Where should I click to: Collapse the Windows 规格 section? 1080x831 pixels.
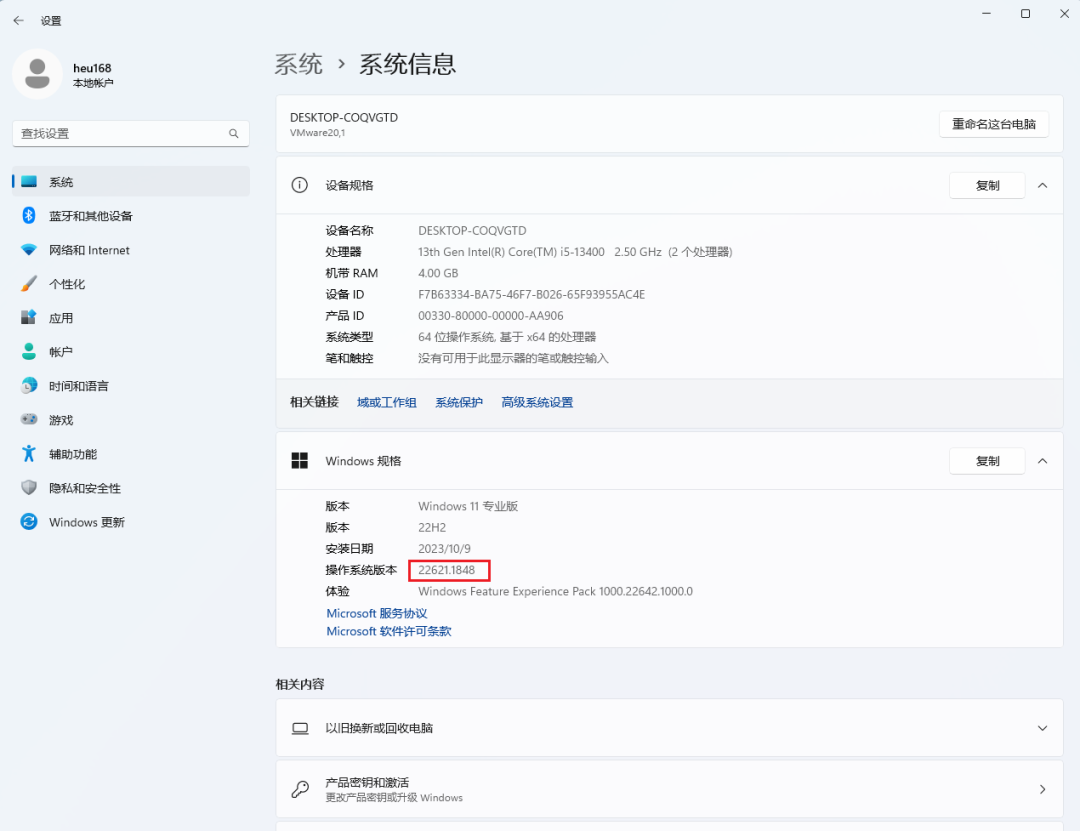(1043, 461)
